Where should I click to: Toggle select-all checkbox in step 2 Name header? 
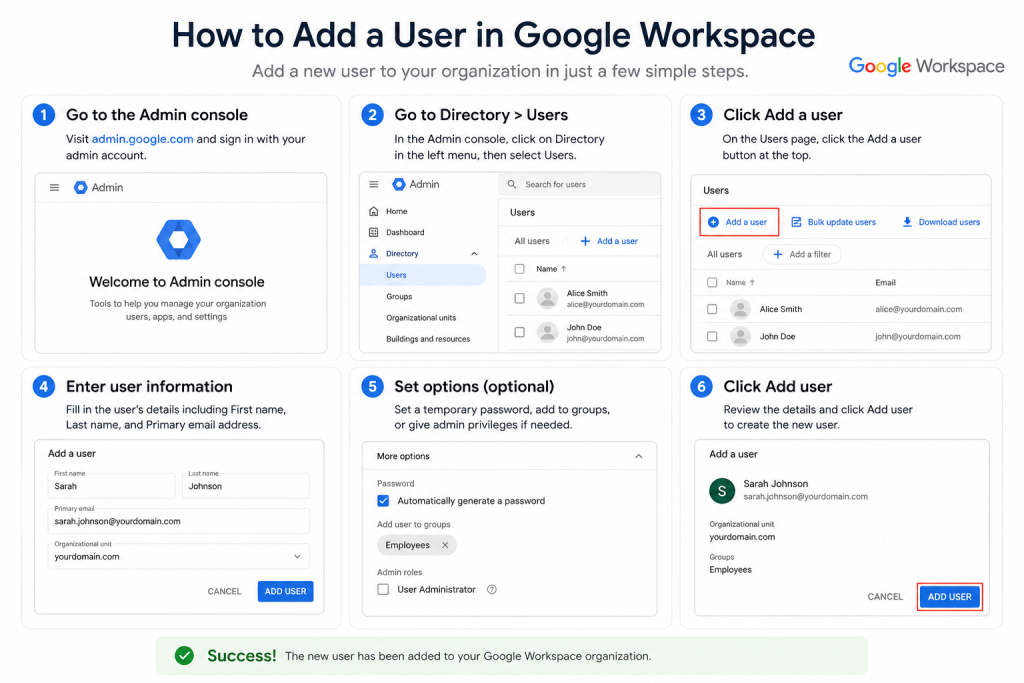519,268
